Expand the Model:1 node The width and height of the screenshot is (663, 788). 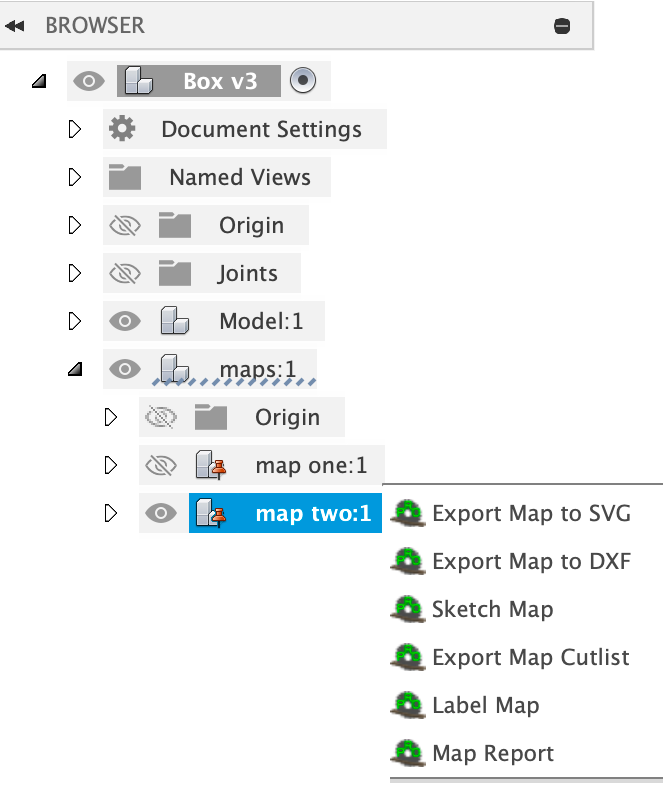tap(75, 321)
